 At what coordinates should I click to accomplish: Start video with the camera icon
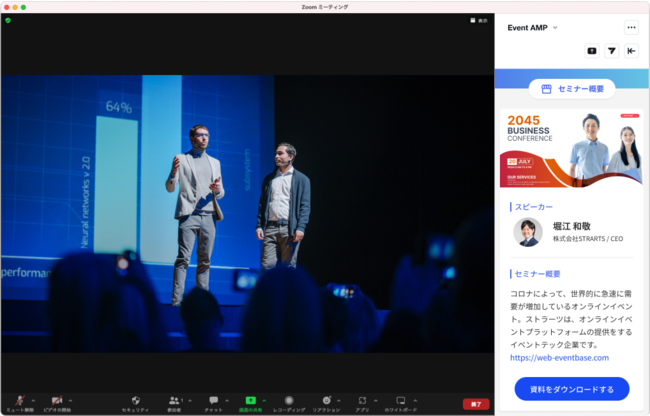coord(57,400)
